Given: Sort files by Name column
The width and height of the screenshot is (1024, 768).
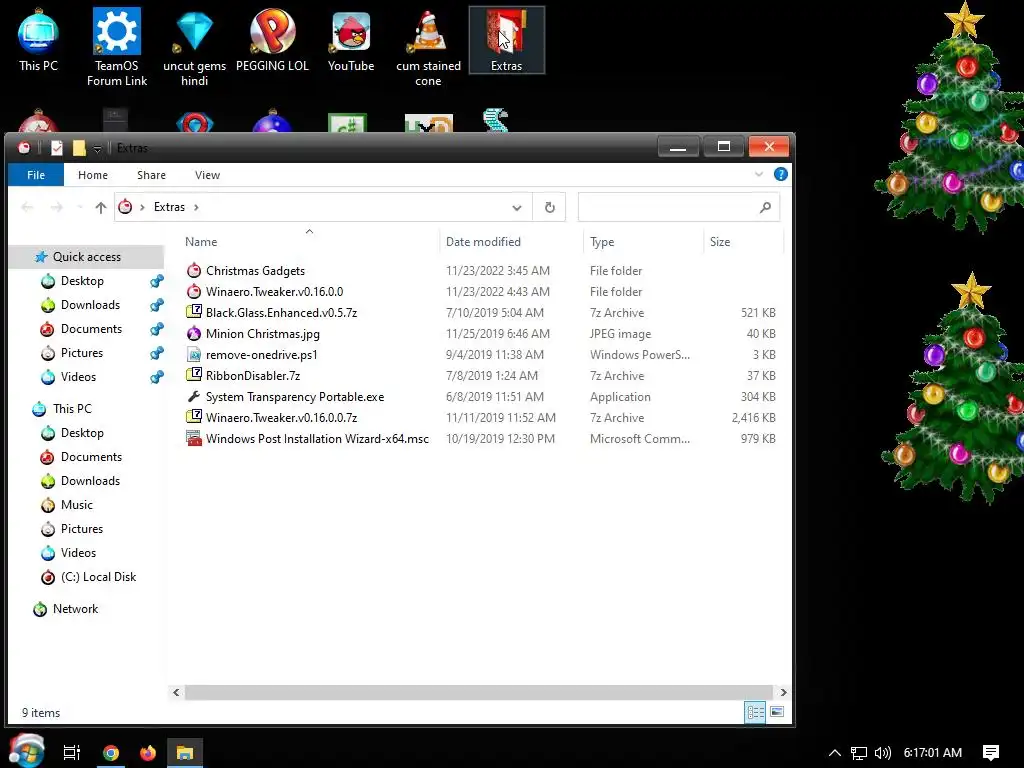Looking at the screenshot, I should pos(201,242).
